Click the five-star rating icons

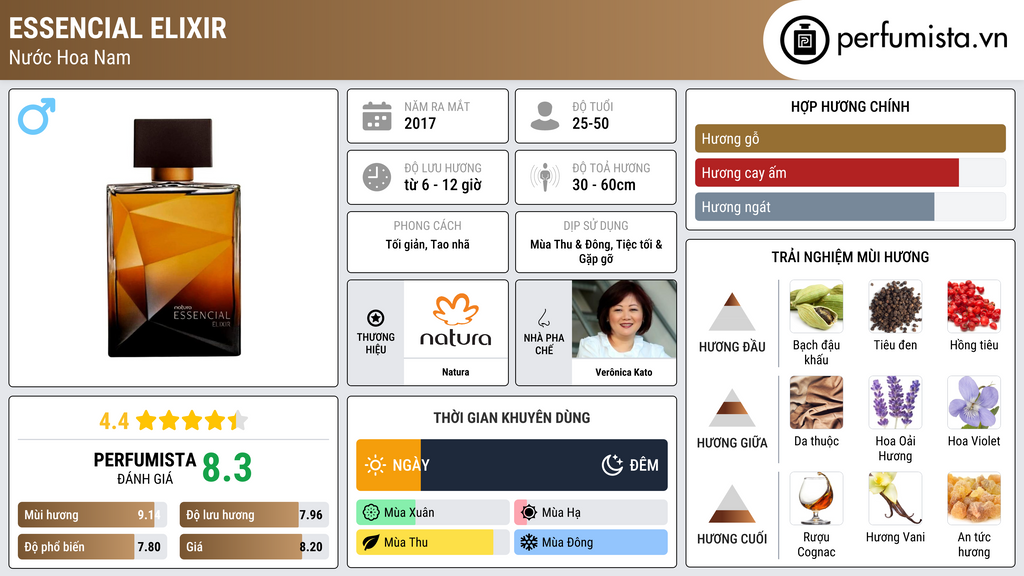[x=191, y=421]
